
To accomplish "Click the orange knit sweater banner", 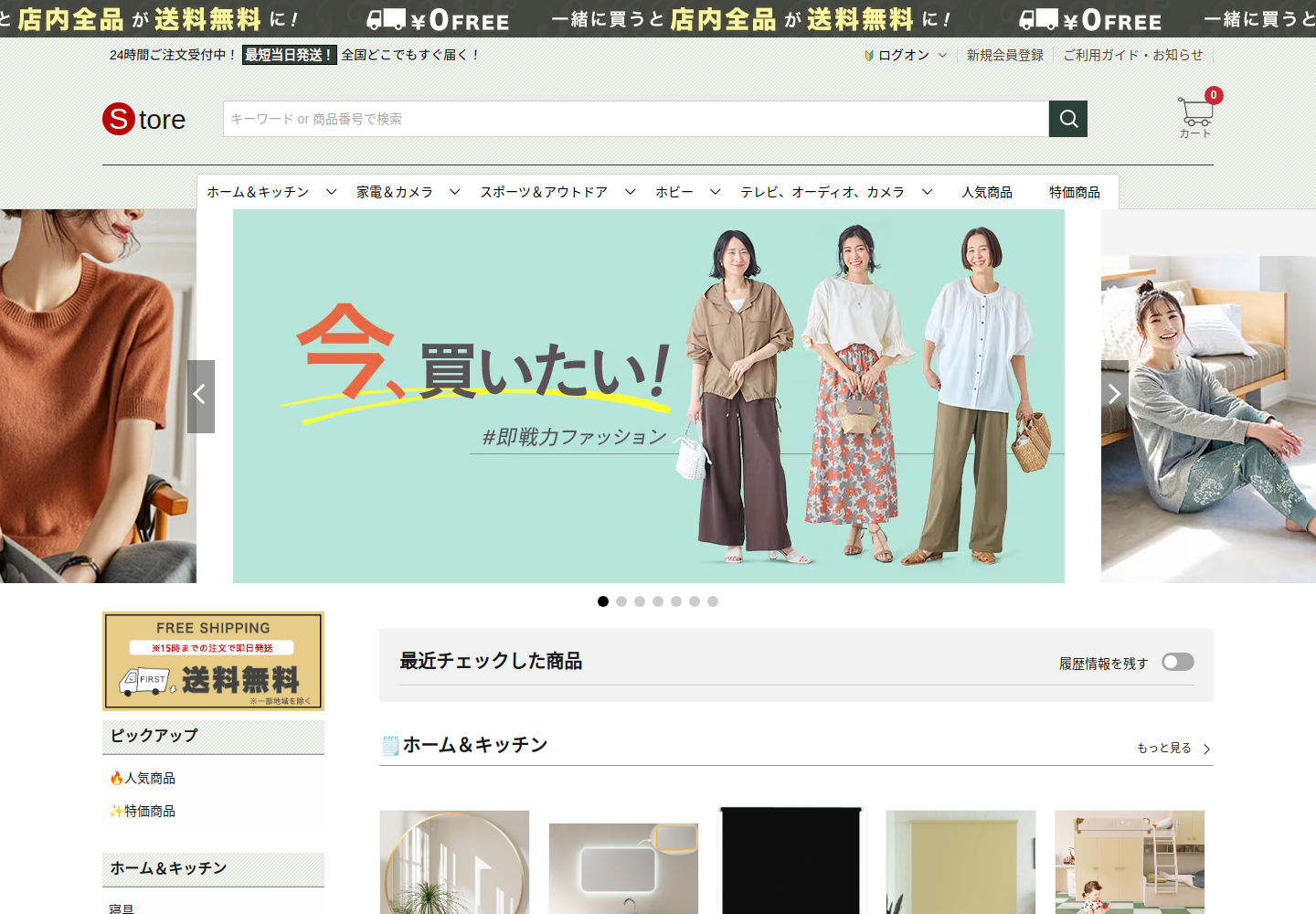I will click(98, 396).
